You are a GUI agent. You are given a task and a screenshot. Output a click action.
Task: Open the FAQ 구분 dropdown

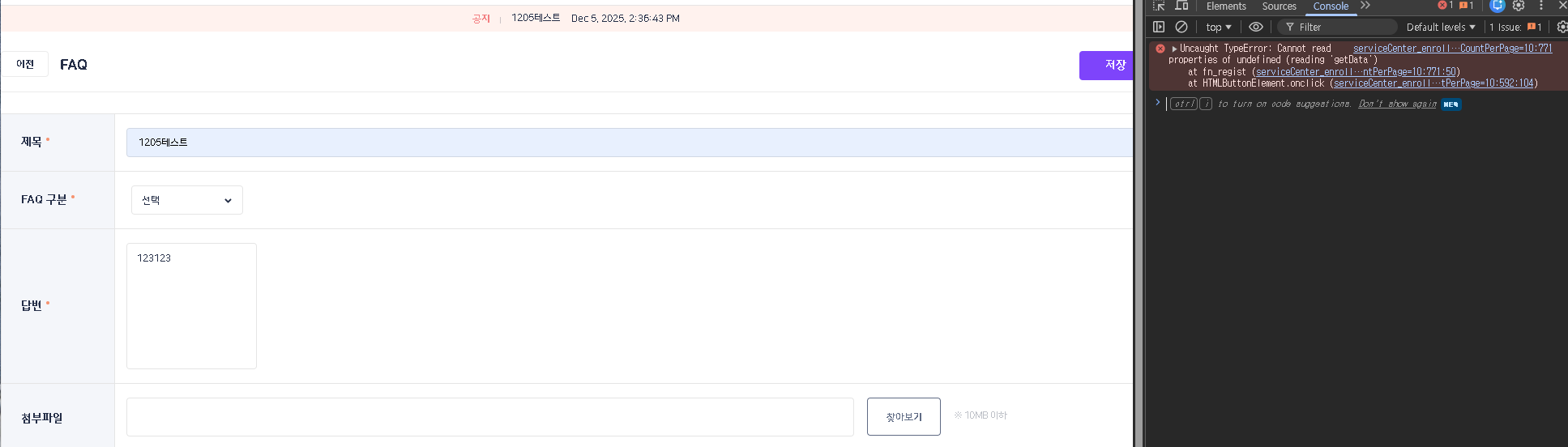tap(186, 200)
